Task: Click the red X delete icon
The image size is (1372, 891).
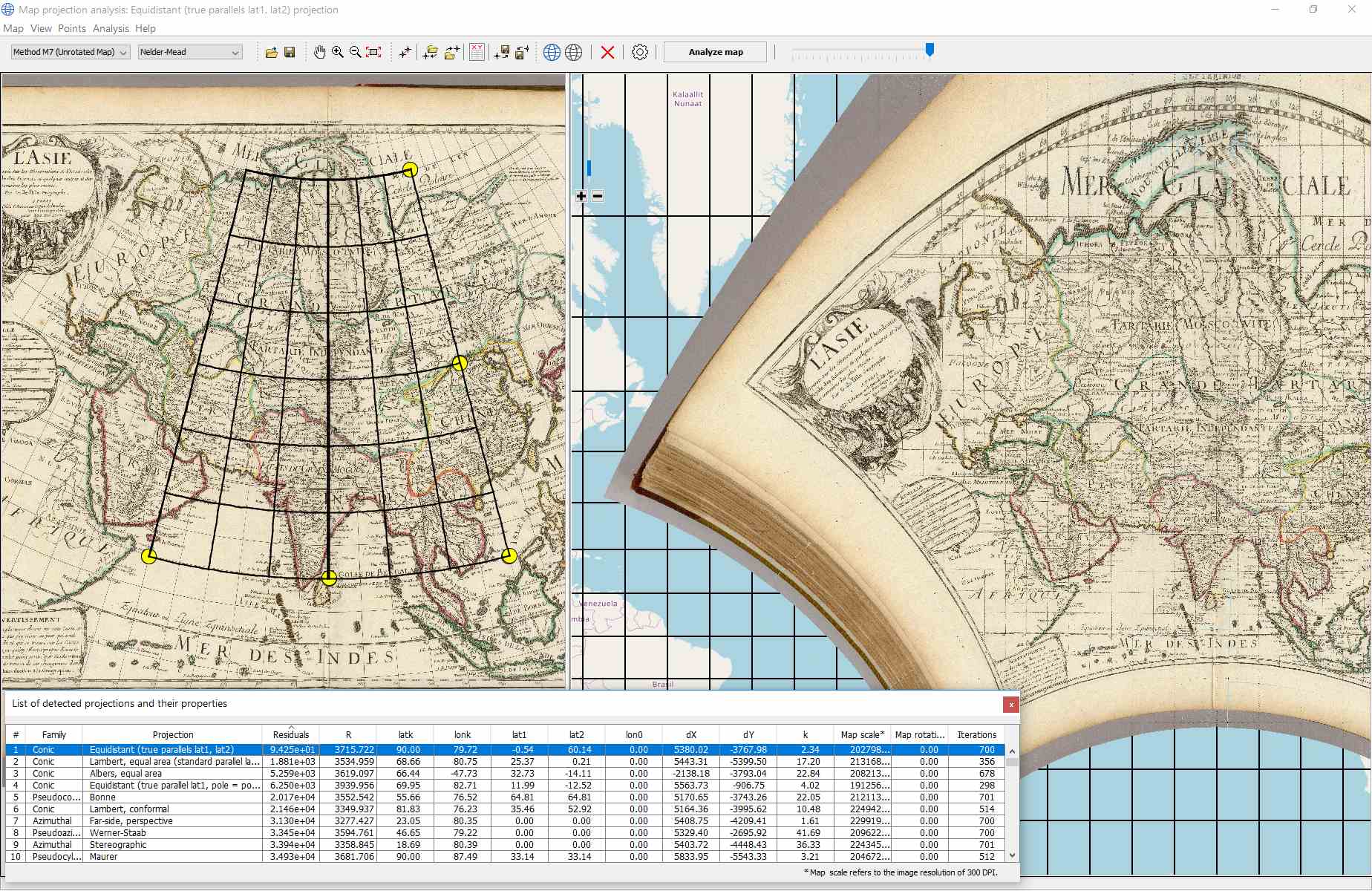Action: [607, 52]
